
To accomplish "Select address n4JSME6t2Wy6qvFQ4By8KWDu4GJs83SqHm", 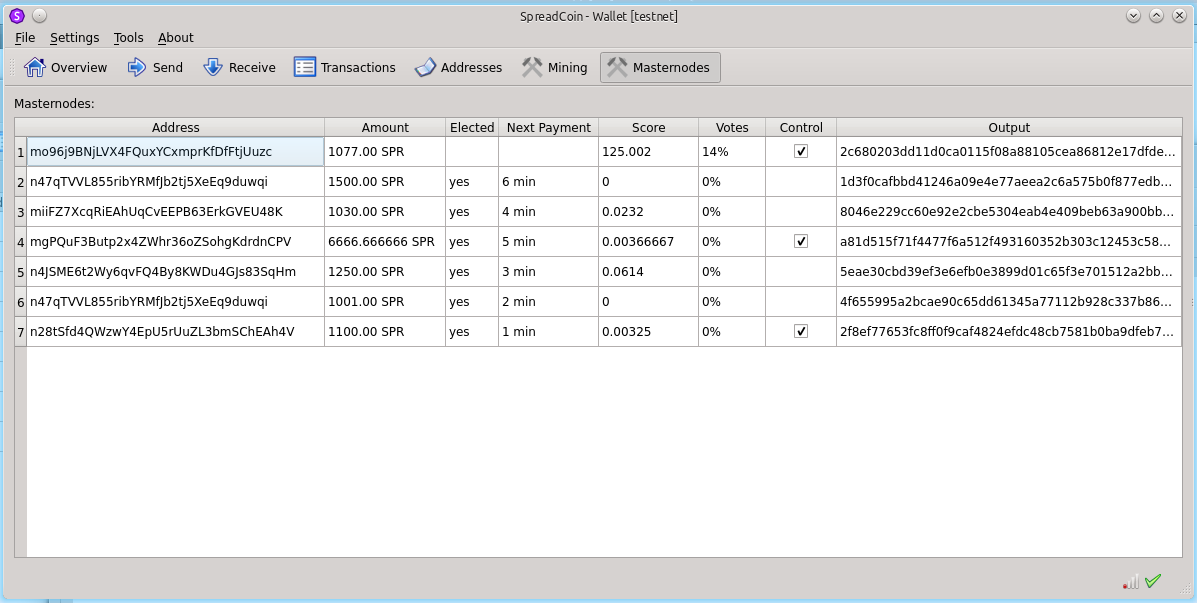I will tap(176, 272).
